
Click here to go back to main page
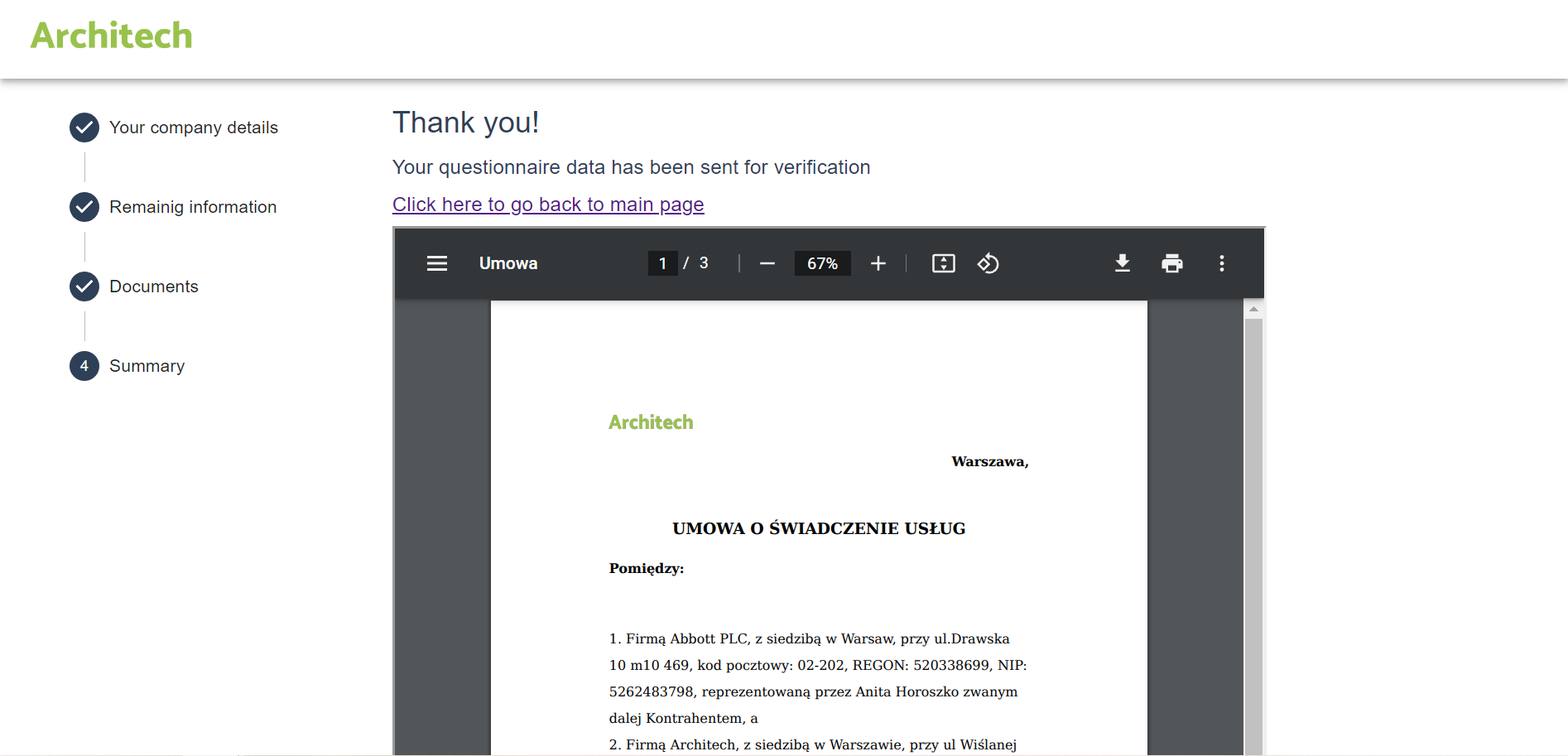coord(548,205)
